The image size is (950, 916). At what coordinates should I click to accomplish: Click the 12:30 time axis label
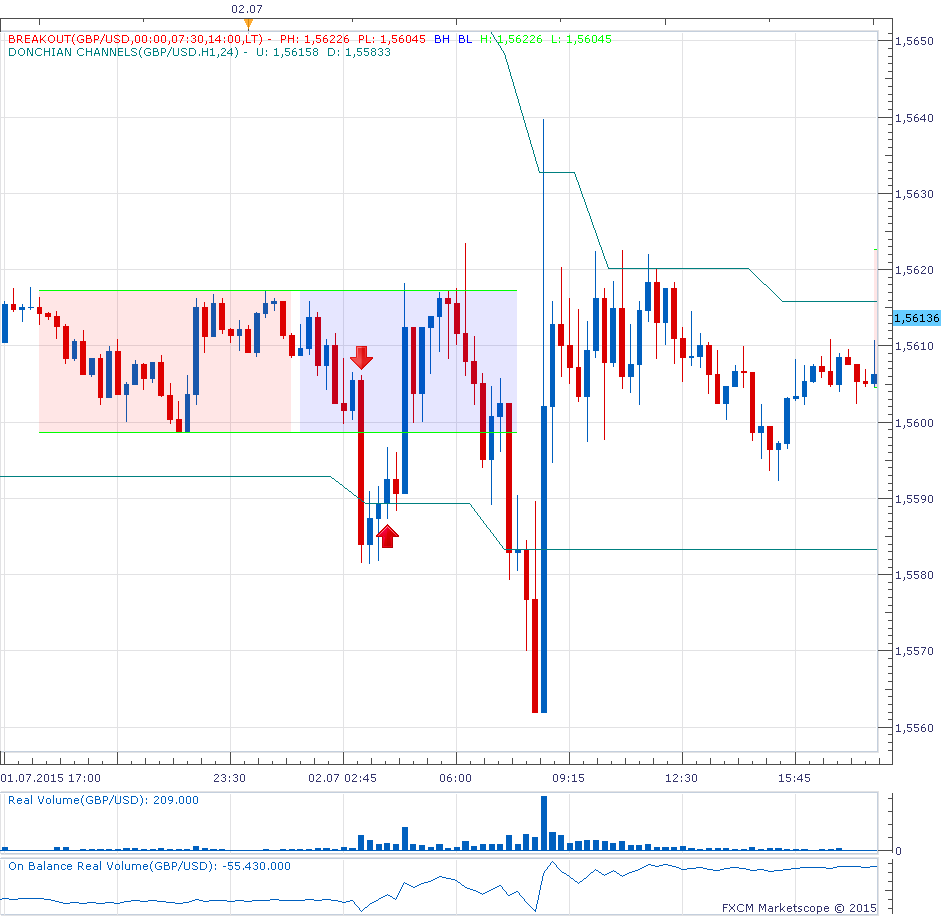click(x=682, y=778)
